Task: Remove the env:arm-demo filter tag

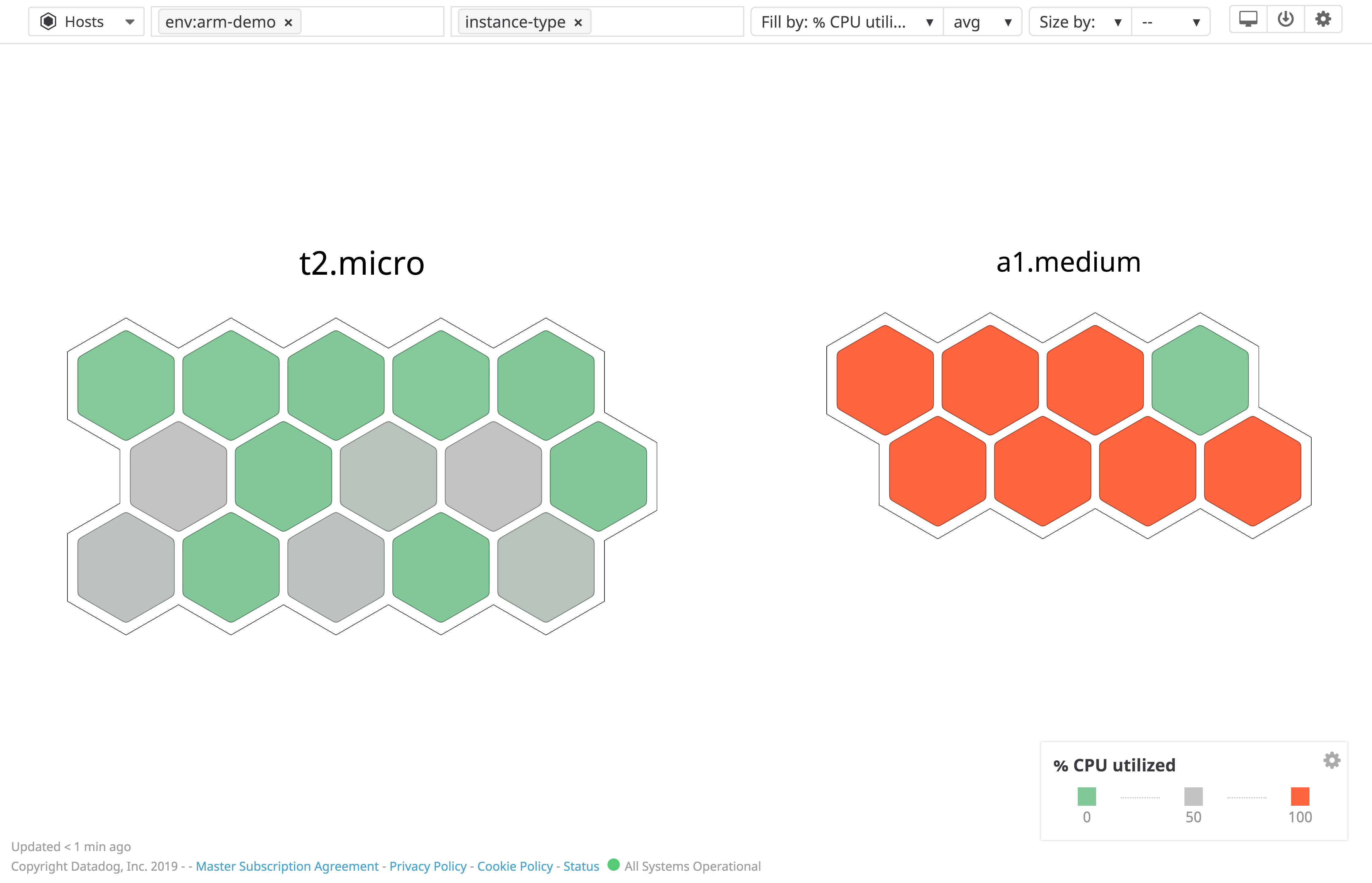Action: tap(289, 22)
